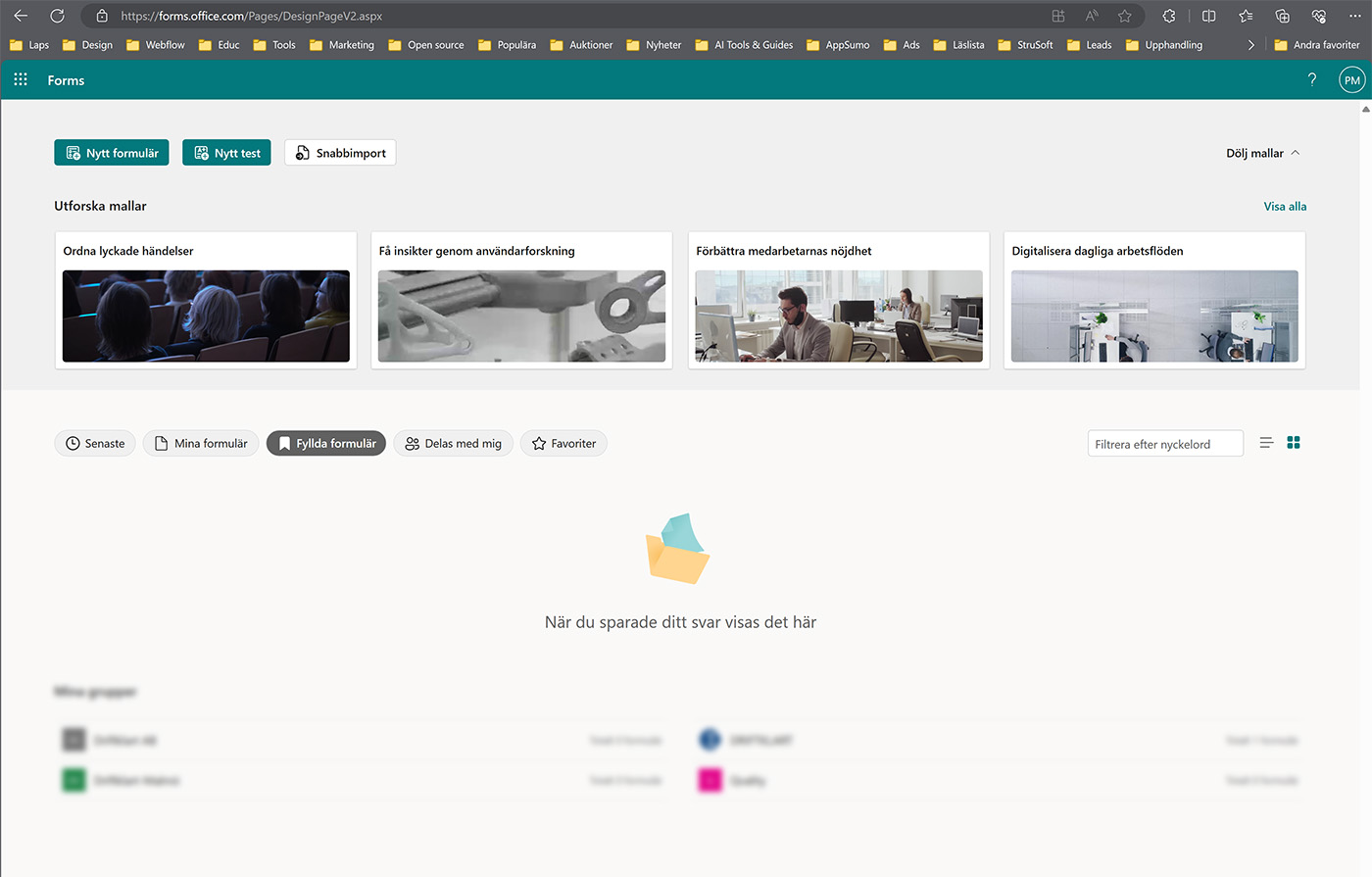Open the Design bookmark folder
Screen dimensions: 1372x877
pos(87,45)
